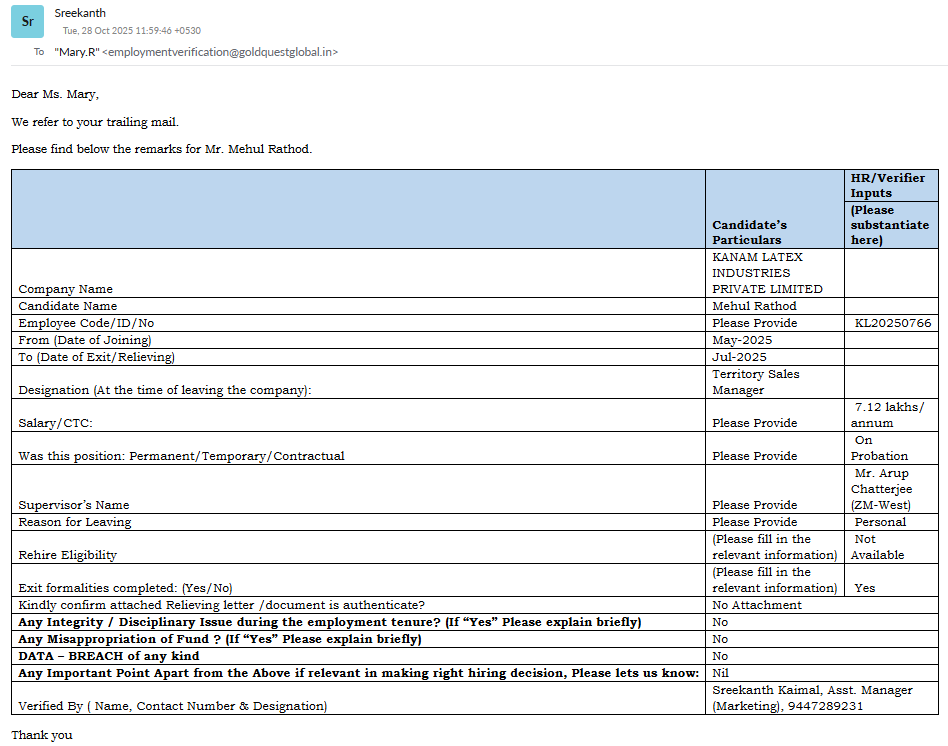This screenshot has height=746, width=948.
Task: Click Relieving letter authenticity question
Action: (221, 605)
